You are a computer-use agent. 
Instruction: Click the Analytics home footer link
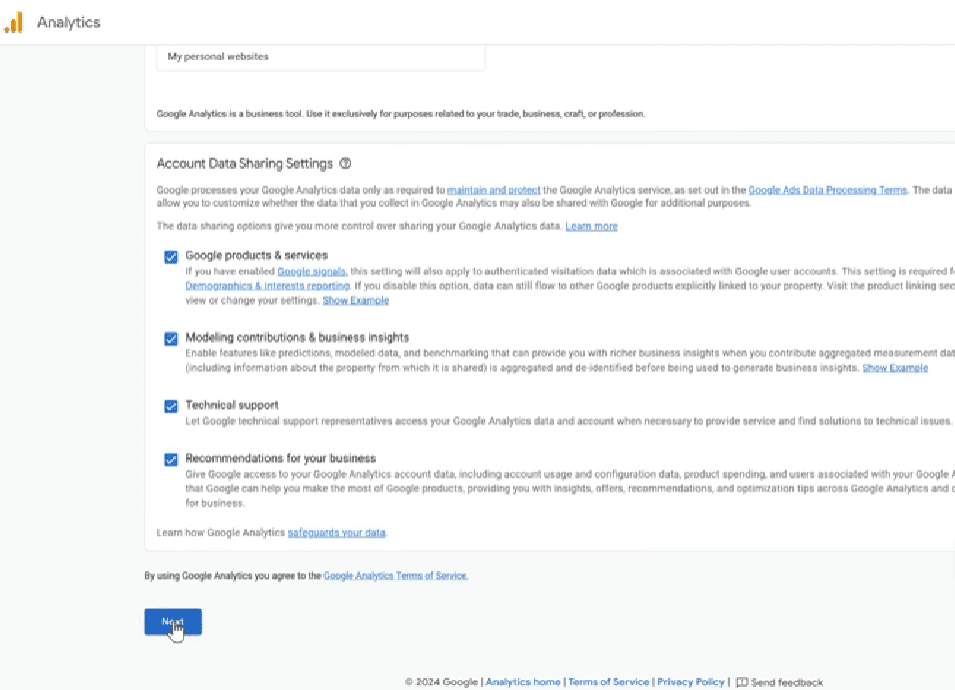pyautogui.click(x=523, y=681)
